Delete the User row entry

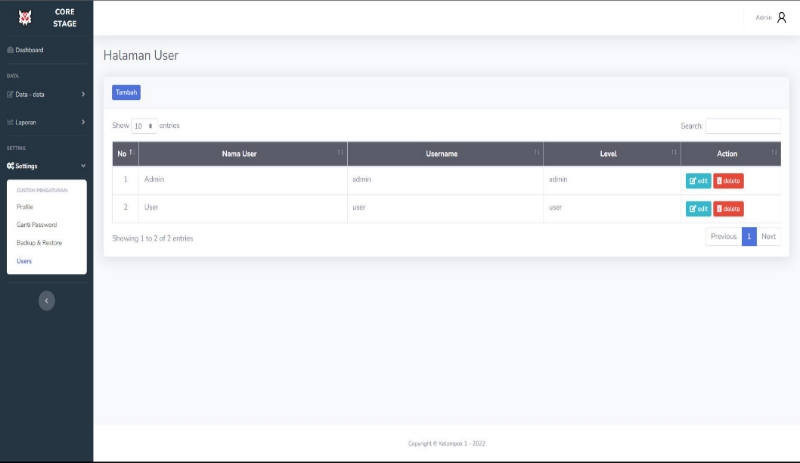click(728, 209)
